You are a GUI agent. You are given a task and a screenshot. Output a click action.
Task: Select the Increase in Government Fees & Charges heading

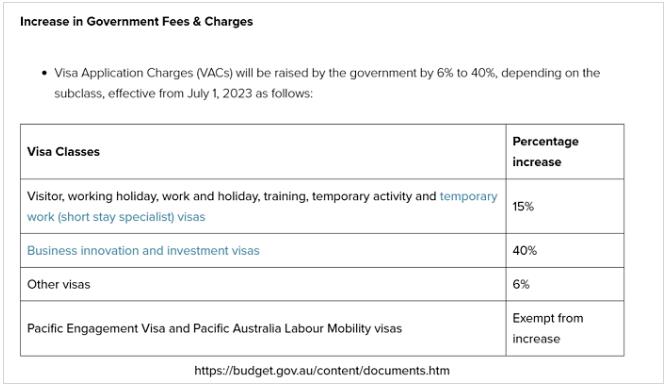136,21
